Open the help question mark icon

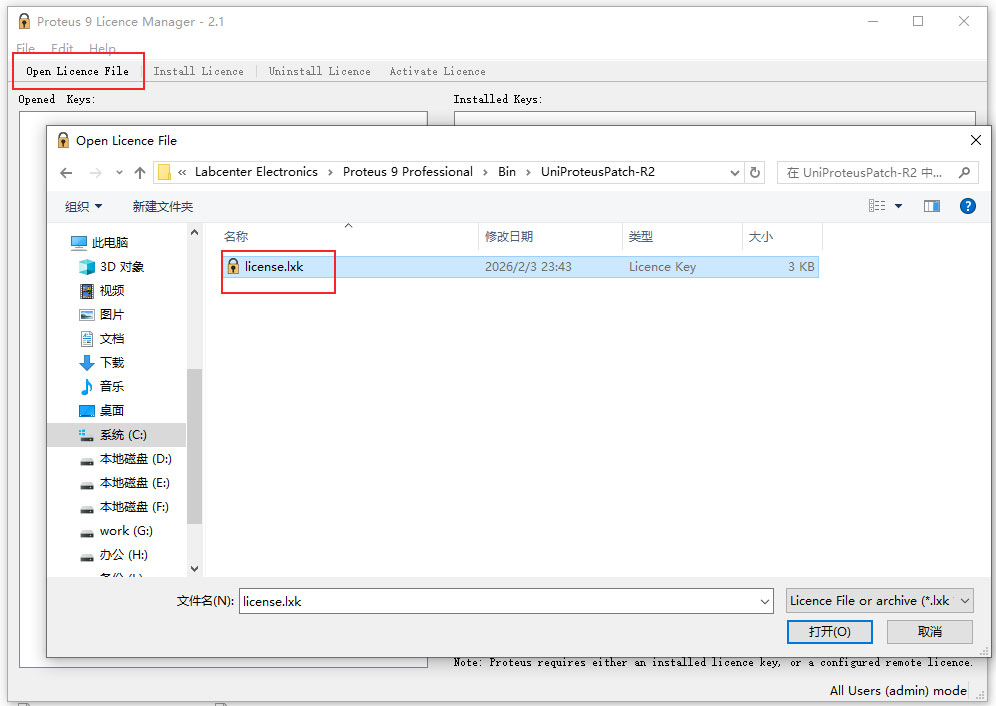coord(967,206)
